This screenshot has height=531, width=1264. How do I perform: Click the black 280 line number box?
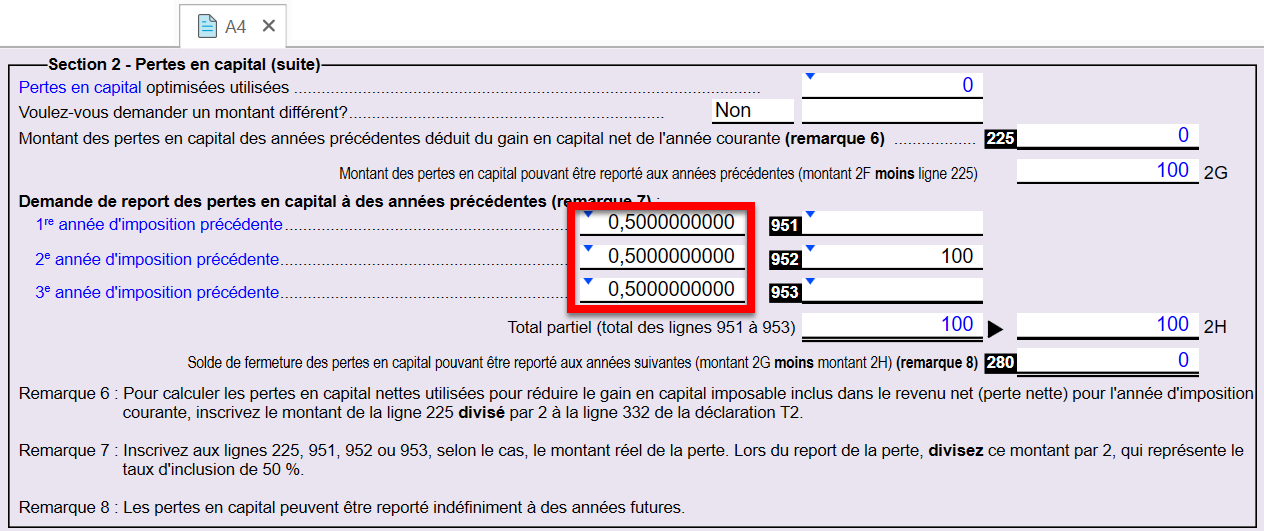tap(1000, 362)
